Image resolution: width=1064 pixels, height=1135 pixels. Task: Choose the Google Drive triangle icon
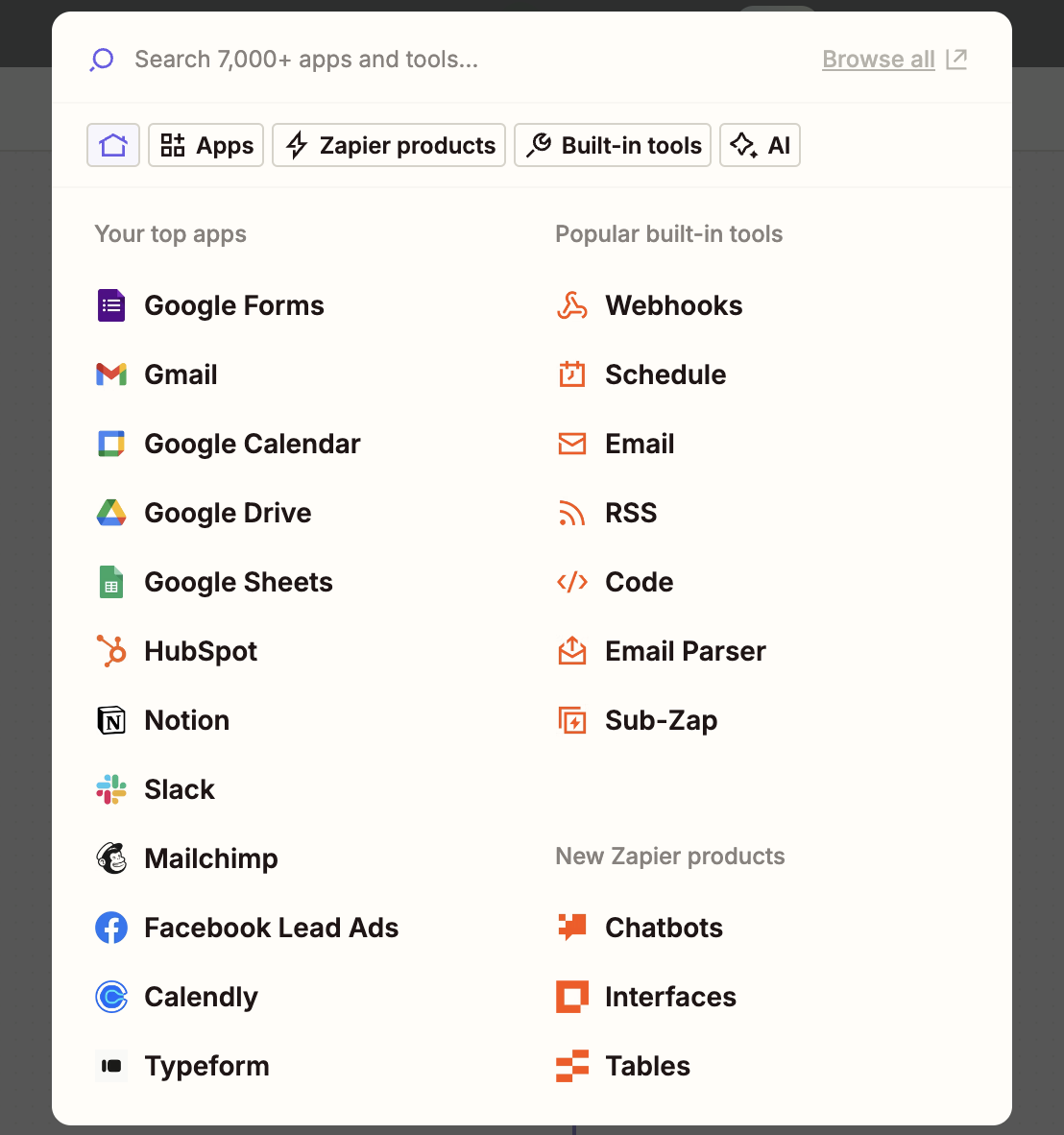coord(111,513)
